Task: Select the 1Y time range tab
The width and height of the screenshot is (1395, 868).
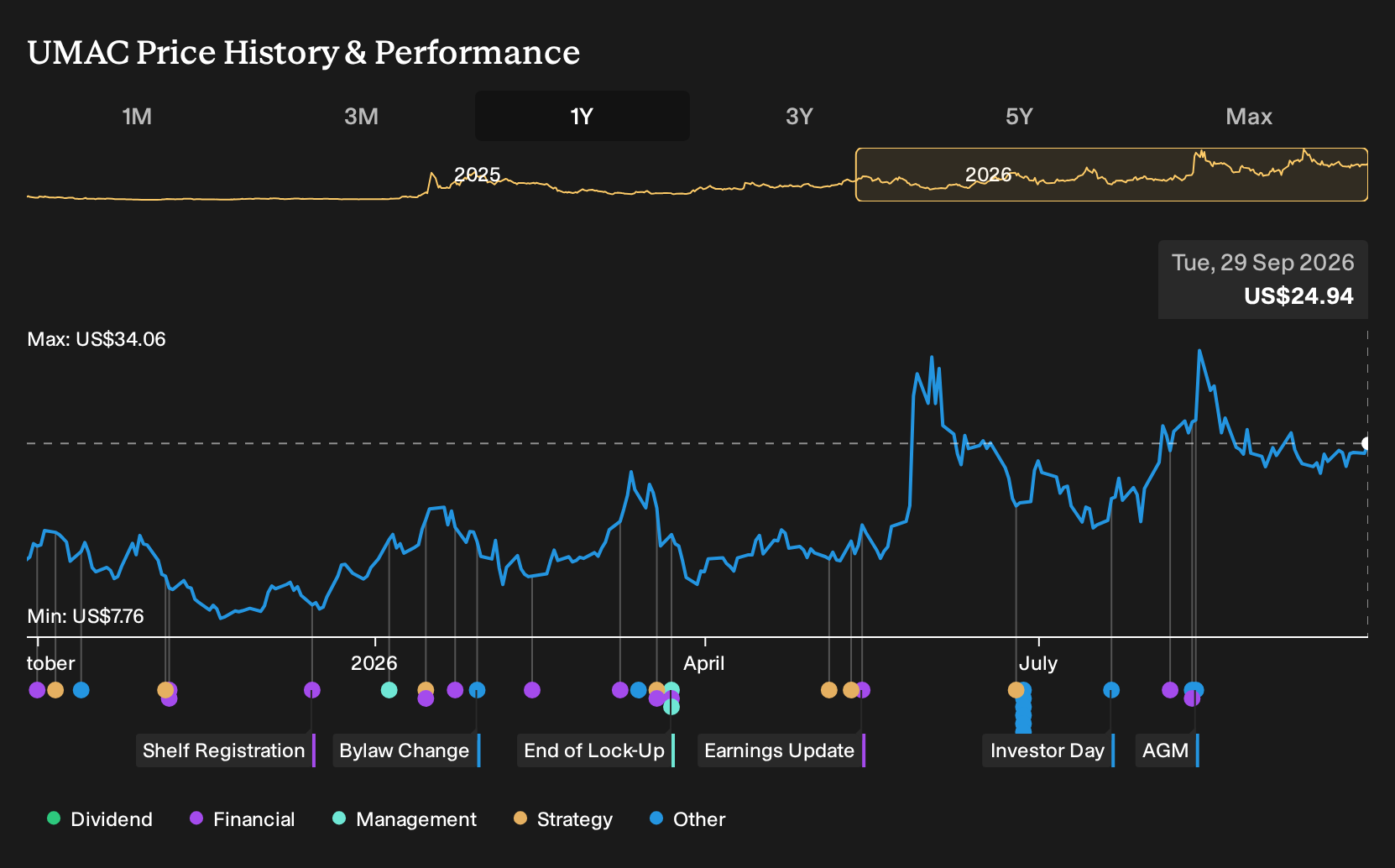Action: (x=583, y=116)
